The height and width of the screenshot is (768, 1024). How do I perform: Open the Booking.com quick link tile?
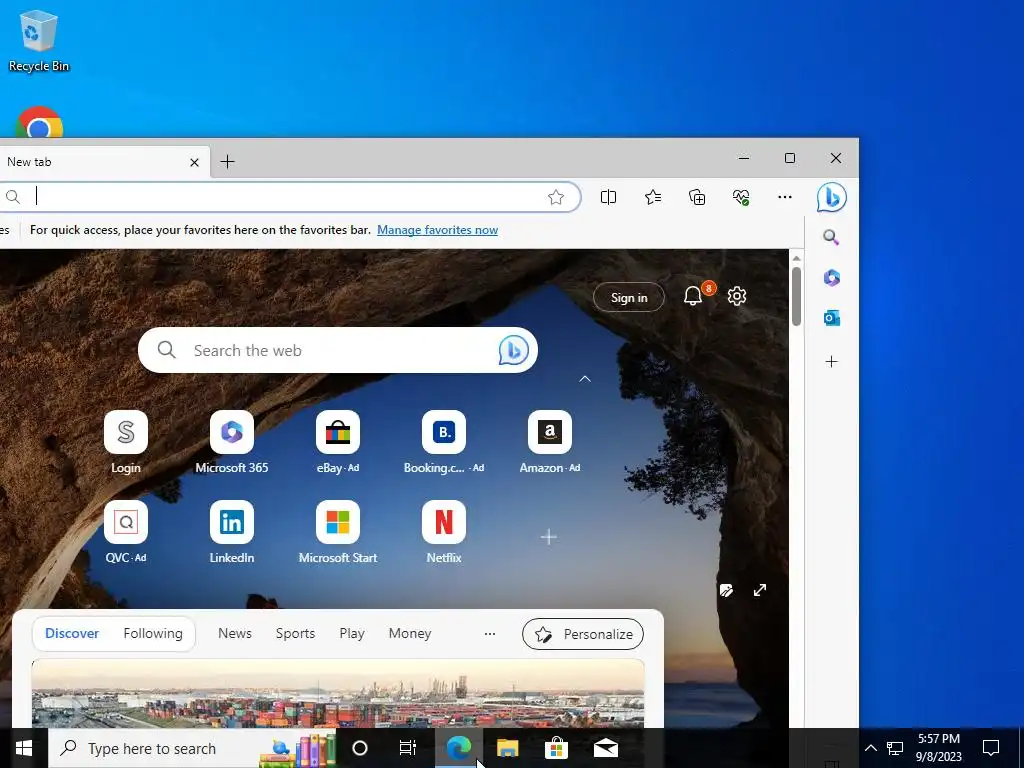[444, 442]
